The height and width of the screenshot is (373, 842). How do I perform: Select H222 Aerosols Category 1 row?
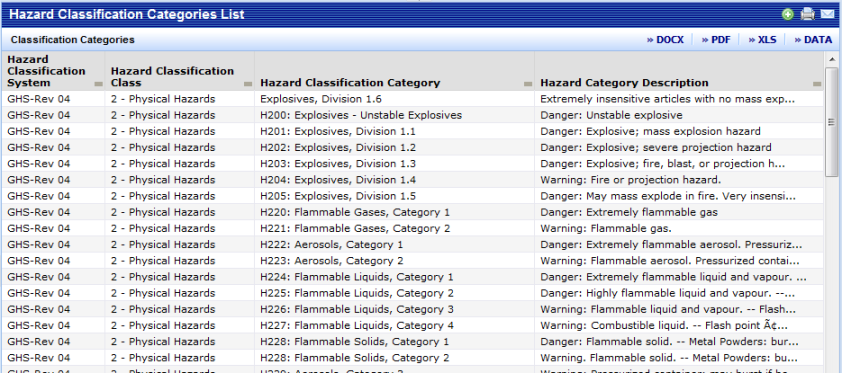point(412,245)
